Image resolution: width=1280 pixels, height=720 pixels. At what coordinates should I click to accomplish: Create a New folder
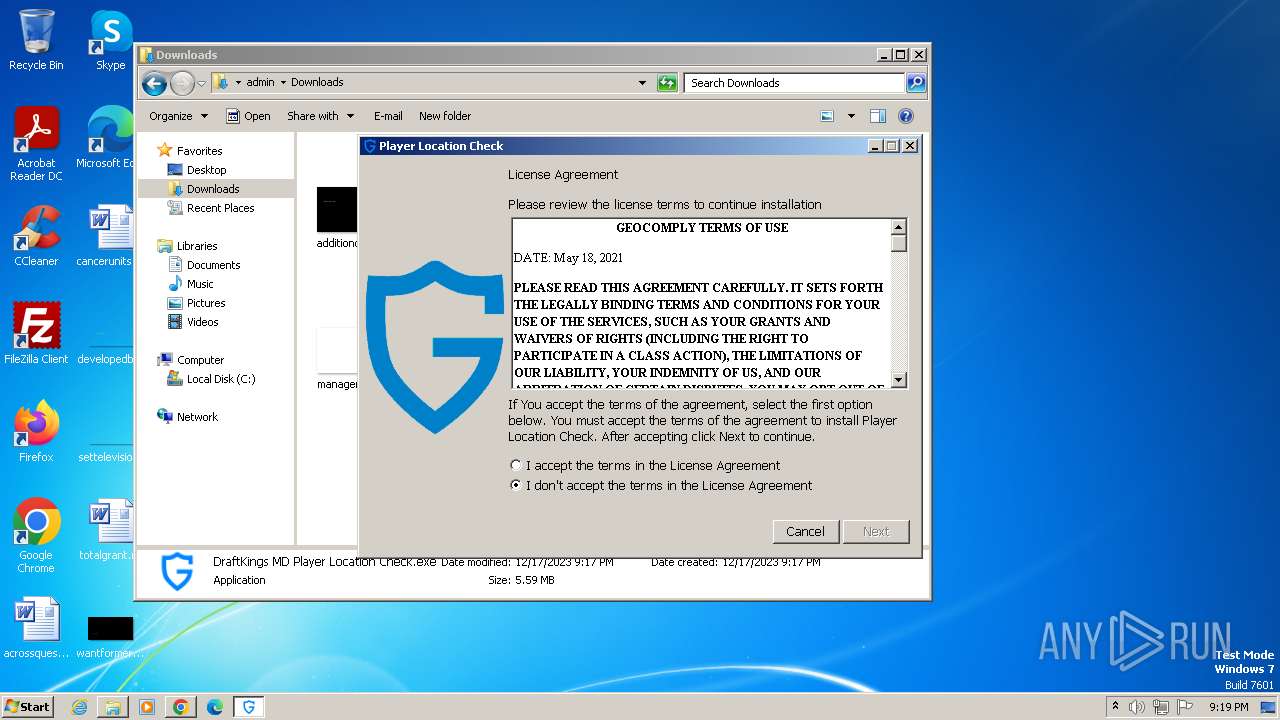point(445,116)
